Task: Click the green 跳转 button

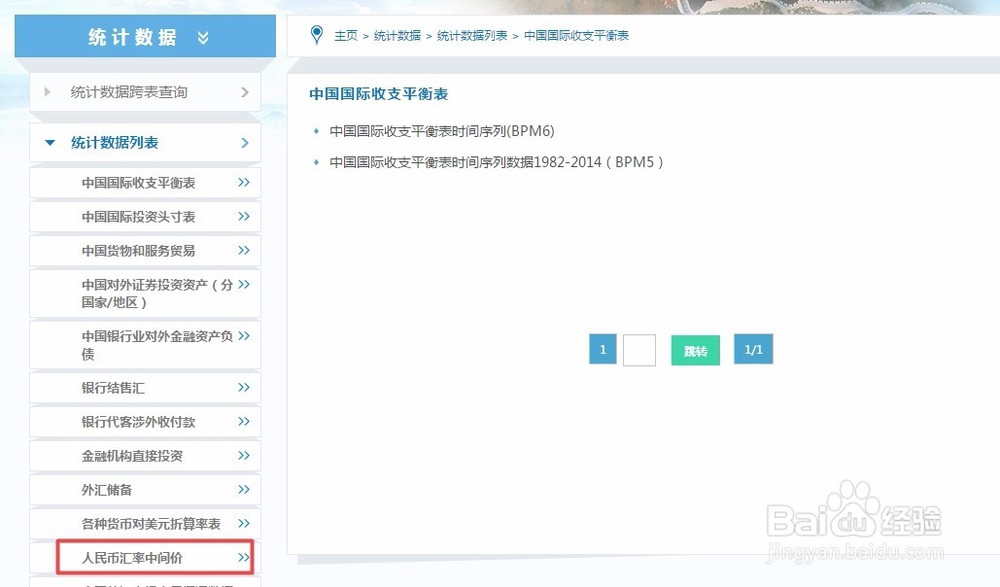Action: 695,349
